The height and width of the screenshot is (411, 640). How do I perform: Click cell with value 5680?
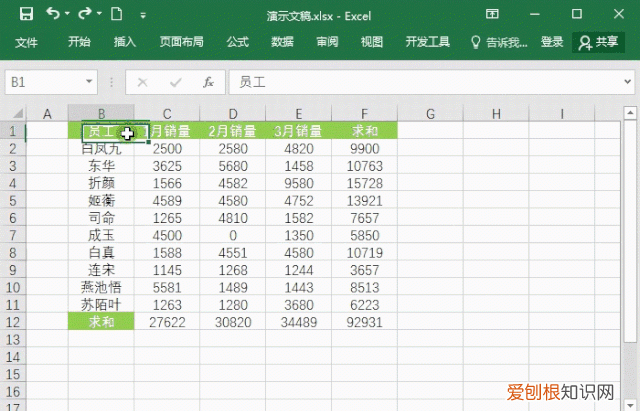[233, 166]
